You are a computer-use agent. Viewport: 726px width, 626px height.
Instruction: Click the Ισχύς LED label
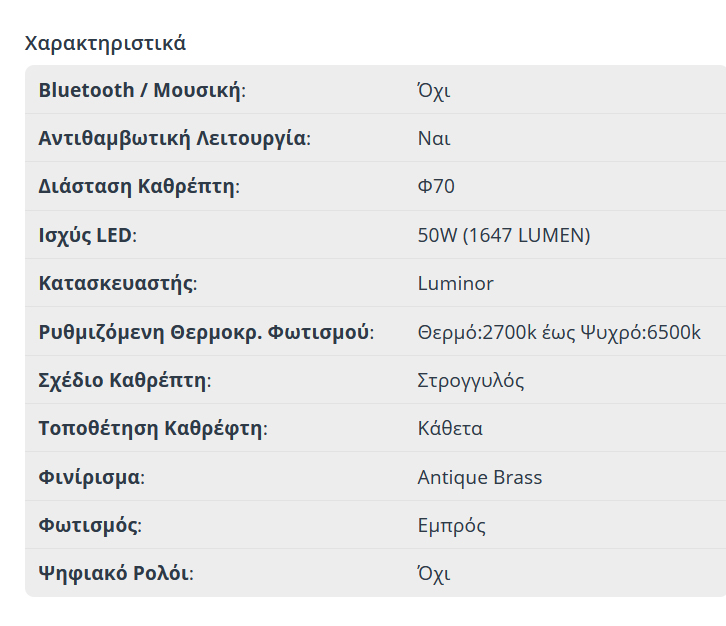(x=87, y=235)
